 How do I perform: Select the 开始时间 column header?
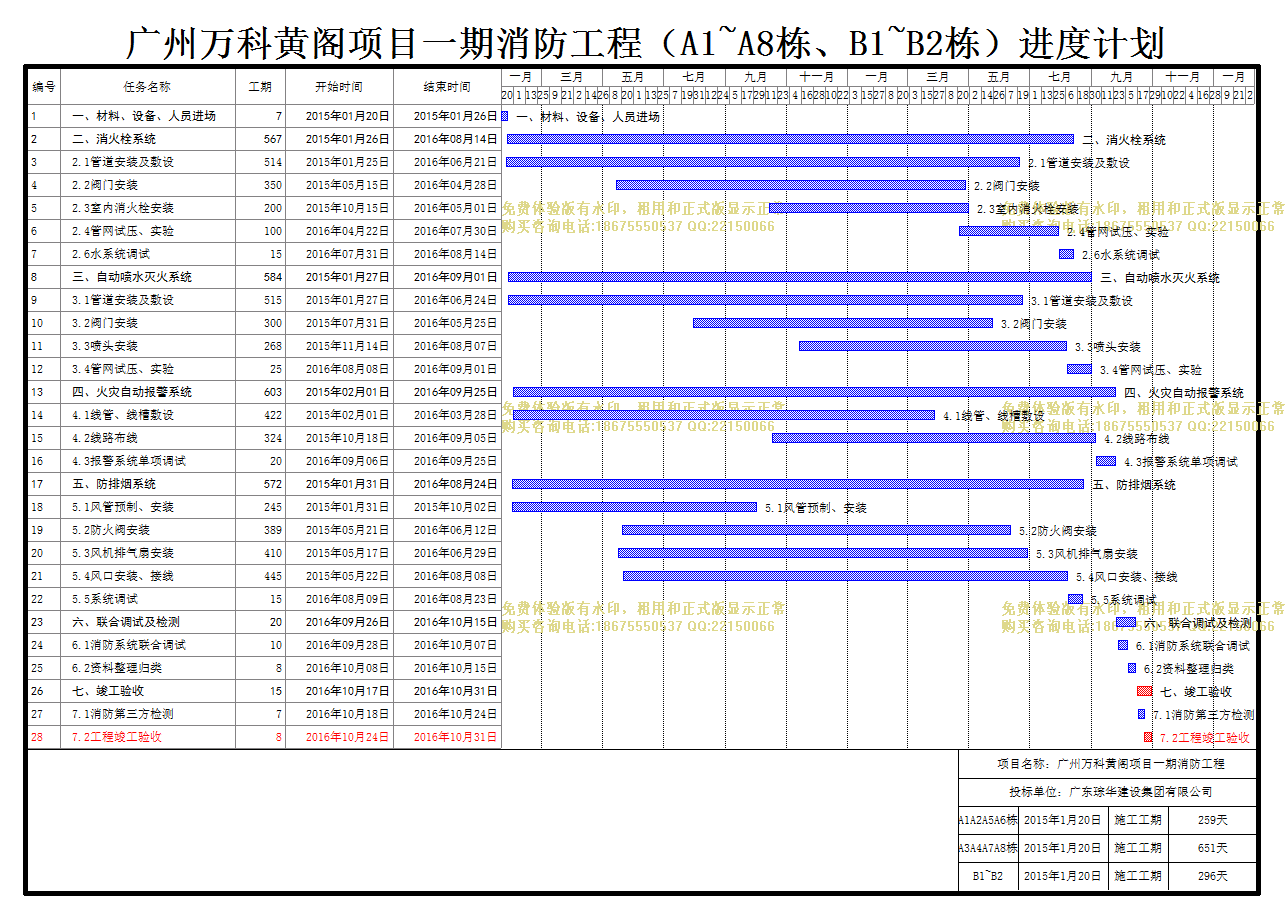tap(339, 87)
